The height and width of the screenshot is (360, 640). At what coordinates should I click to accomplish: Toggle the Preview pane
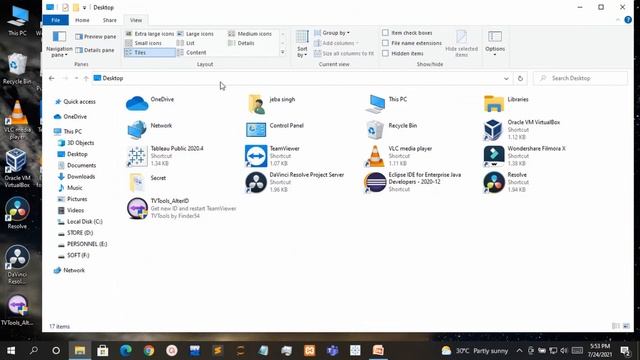96,37
